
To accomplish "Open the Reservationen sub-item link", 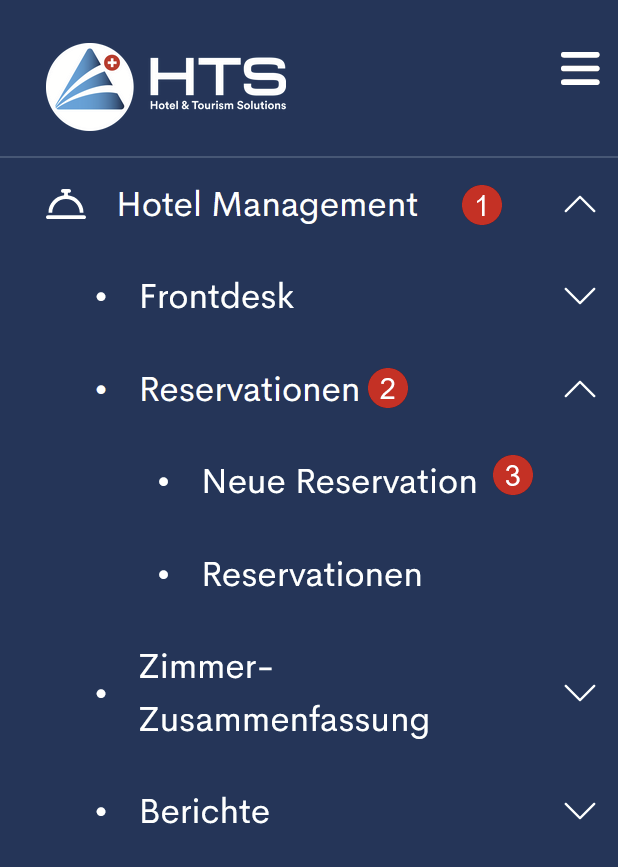I will (311, 575).
